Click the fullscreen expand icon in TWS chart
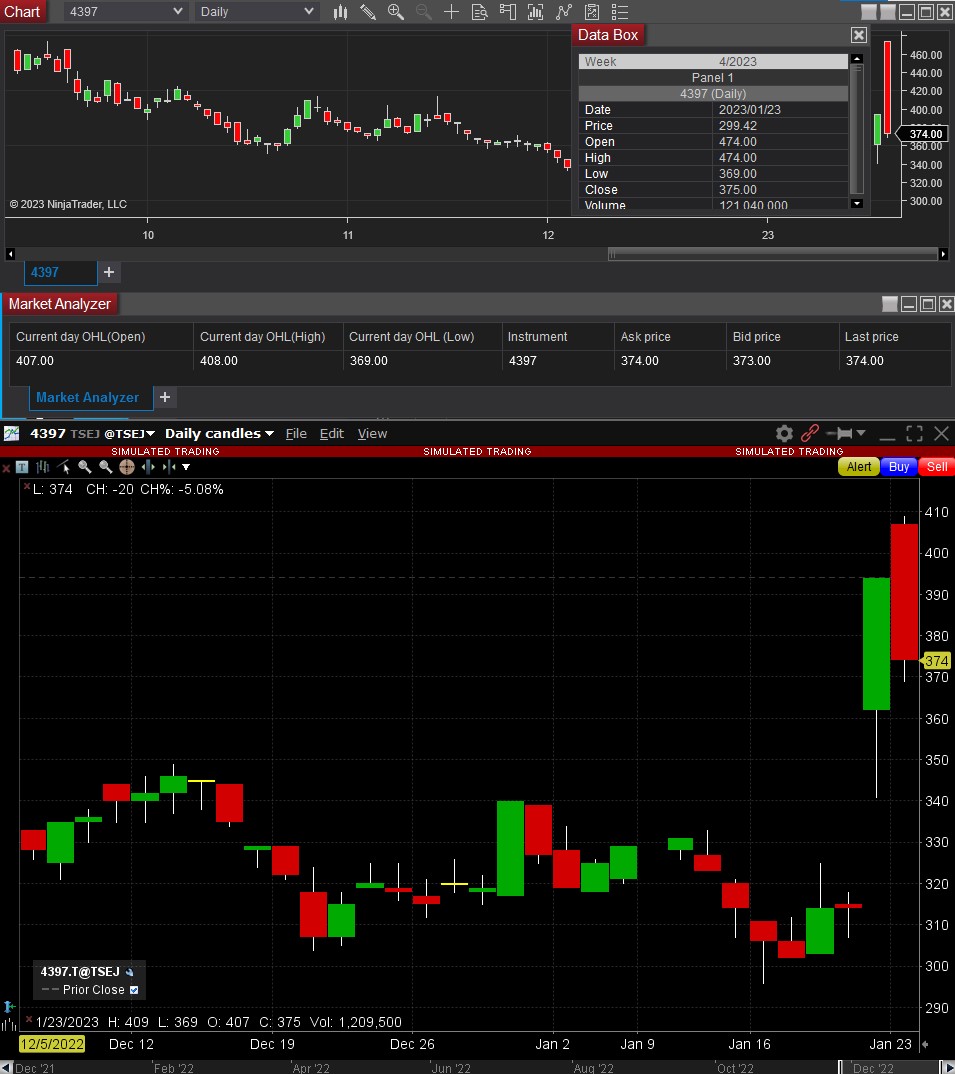 click(914, 433)
